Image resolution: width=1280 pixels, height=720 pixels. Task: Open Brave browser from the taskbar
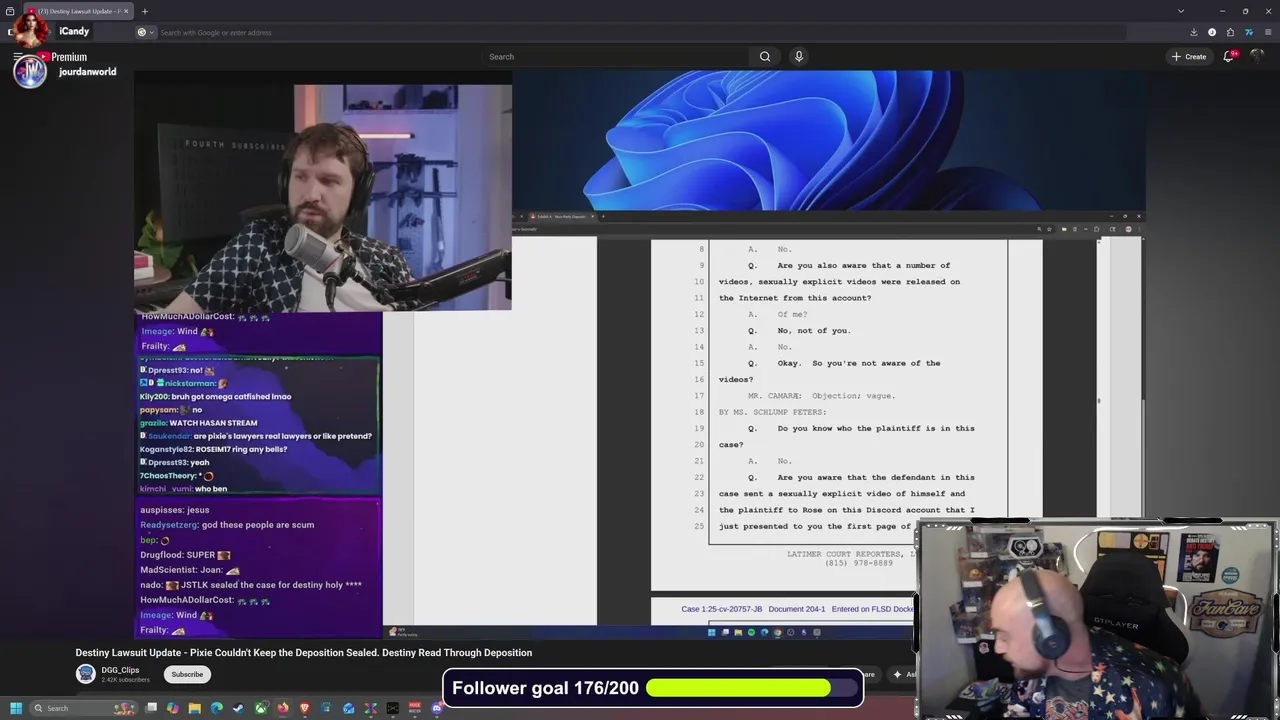tap(304, 708)
